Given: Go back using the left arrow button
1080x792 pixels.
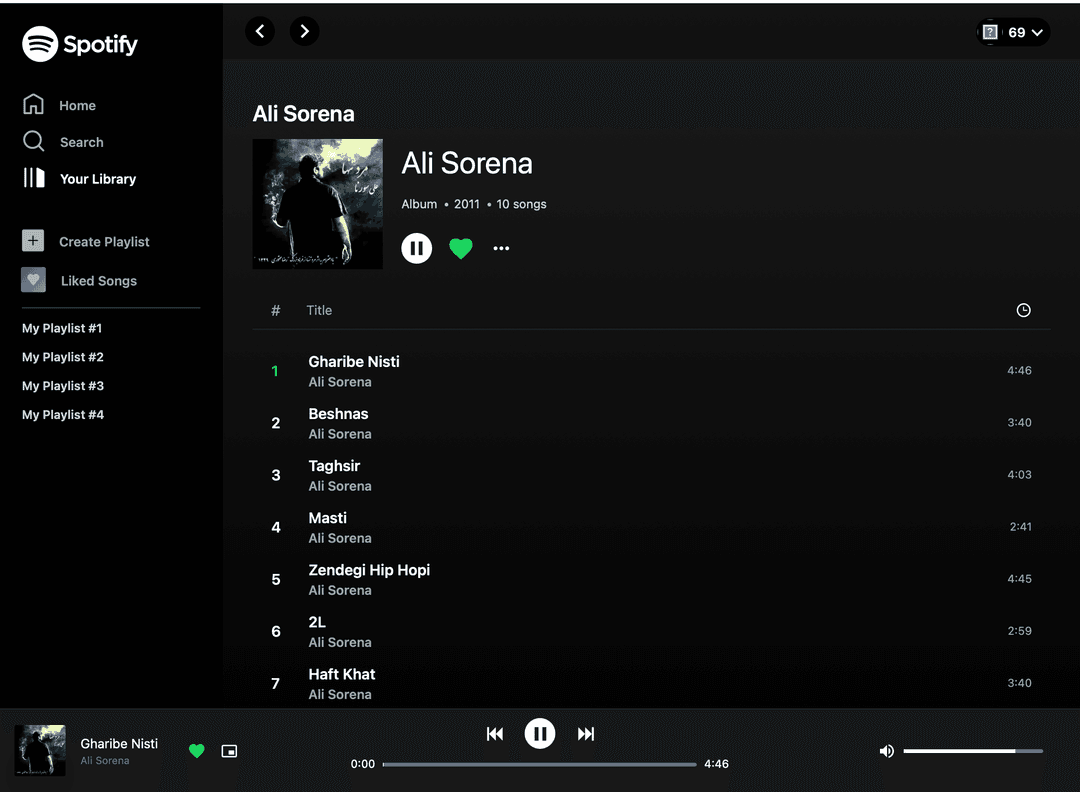Looking at the screenshot, I should pos(260,31).
